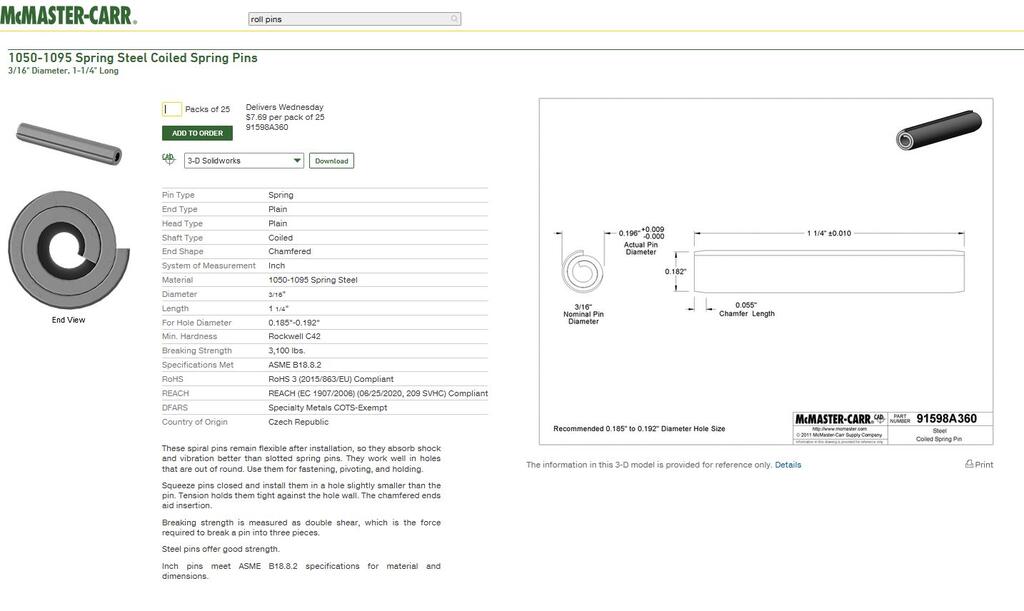The width and height of the screenshot is (1024, 611).
Task: Click the Actual Pin Diameter label
Action: tap(641, 248)
